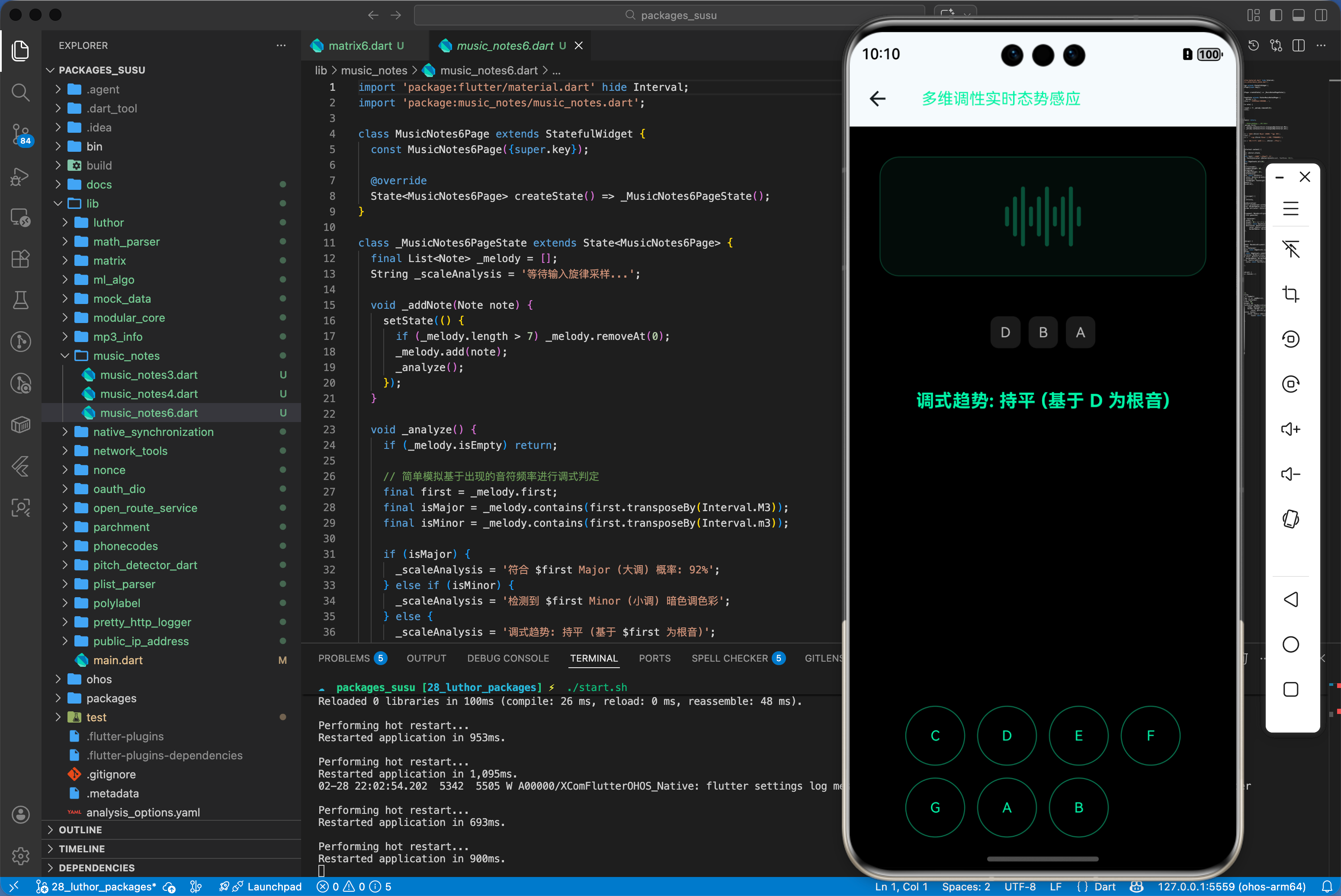
Task: Tap back arrow in phone app
Action: [x=877, y=99]
